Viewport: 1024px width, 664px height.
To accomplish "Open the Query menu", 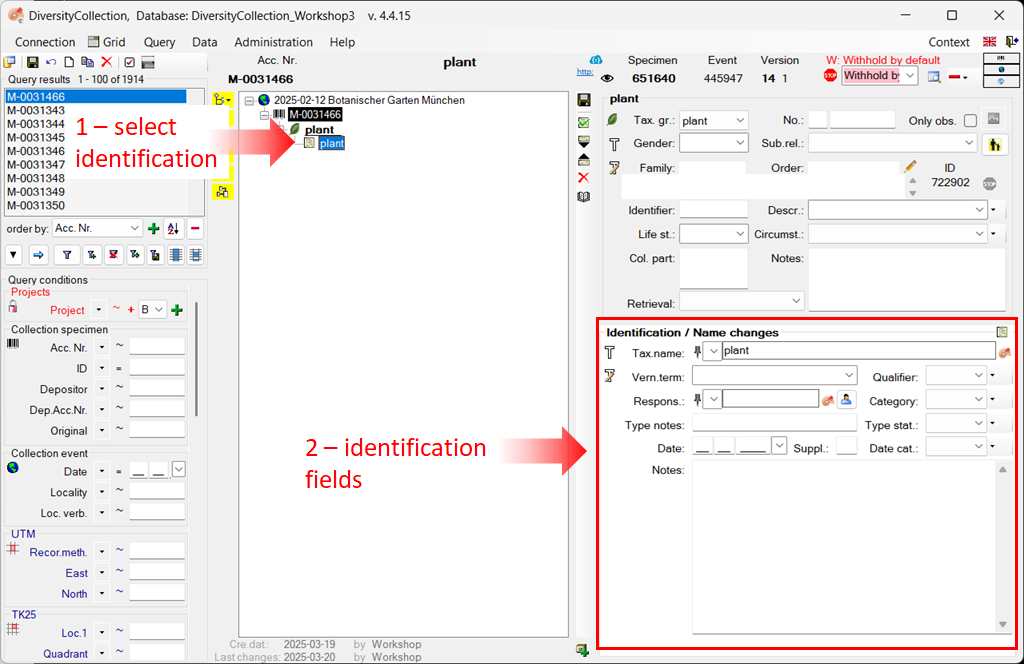I will [159, 42].
